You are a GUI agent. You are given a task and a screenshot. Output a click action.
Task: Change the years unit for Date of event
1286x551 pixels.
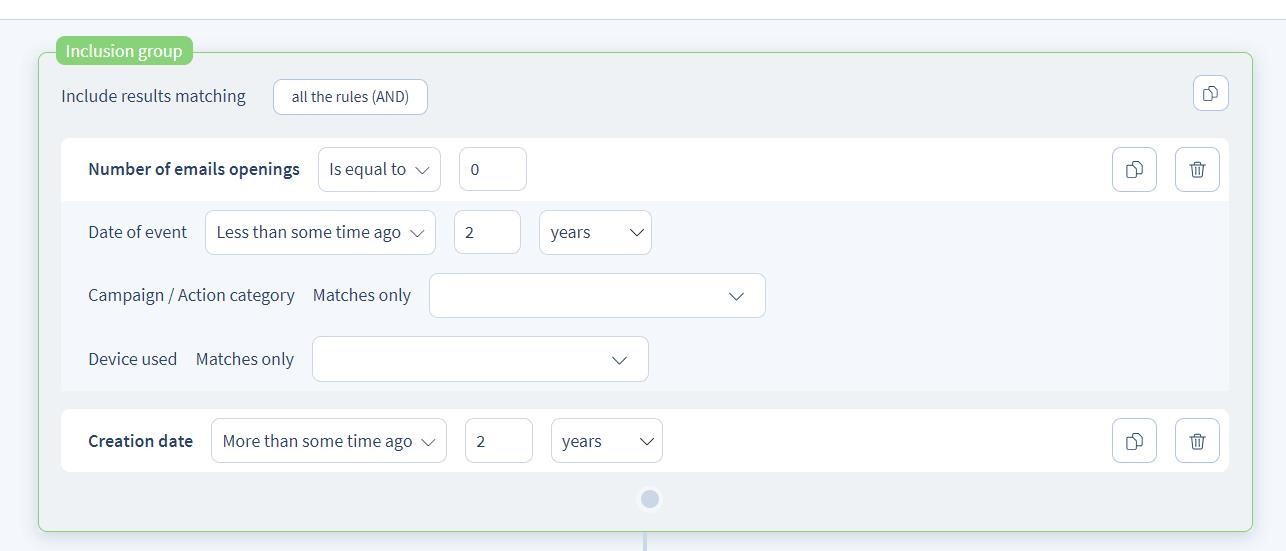[x=595, y=232]
